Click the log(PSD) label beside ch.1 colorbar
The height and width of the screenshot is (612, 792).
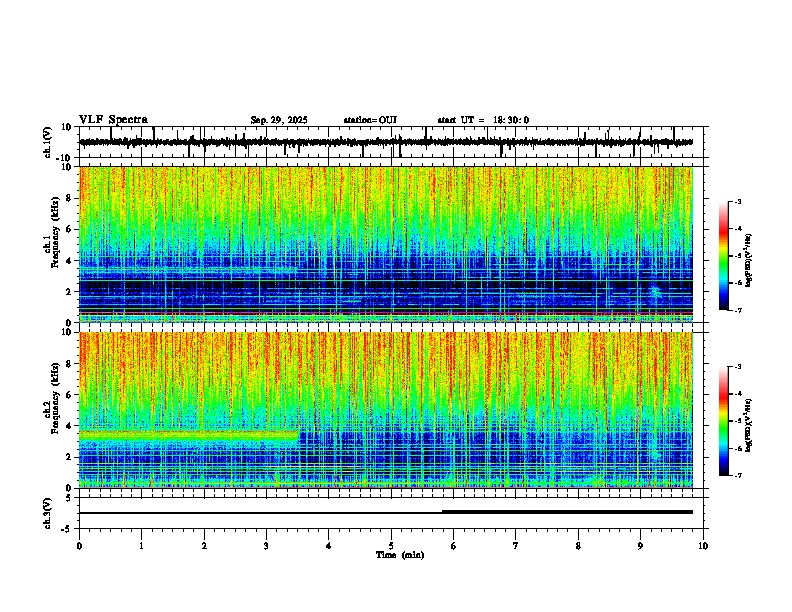pos(748,260)
